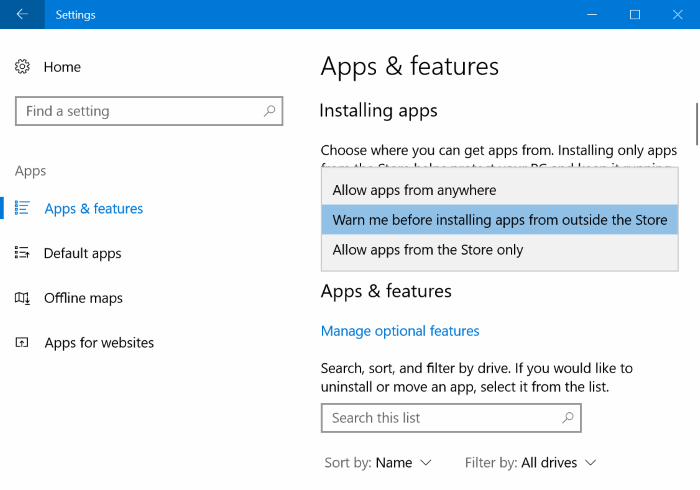Pick Allow apps from the Store only
The image size is (700, 490).
point(500,249)
